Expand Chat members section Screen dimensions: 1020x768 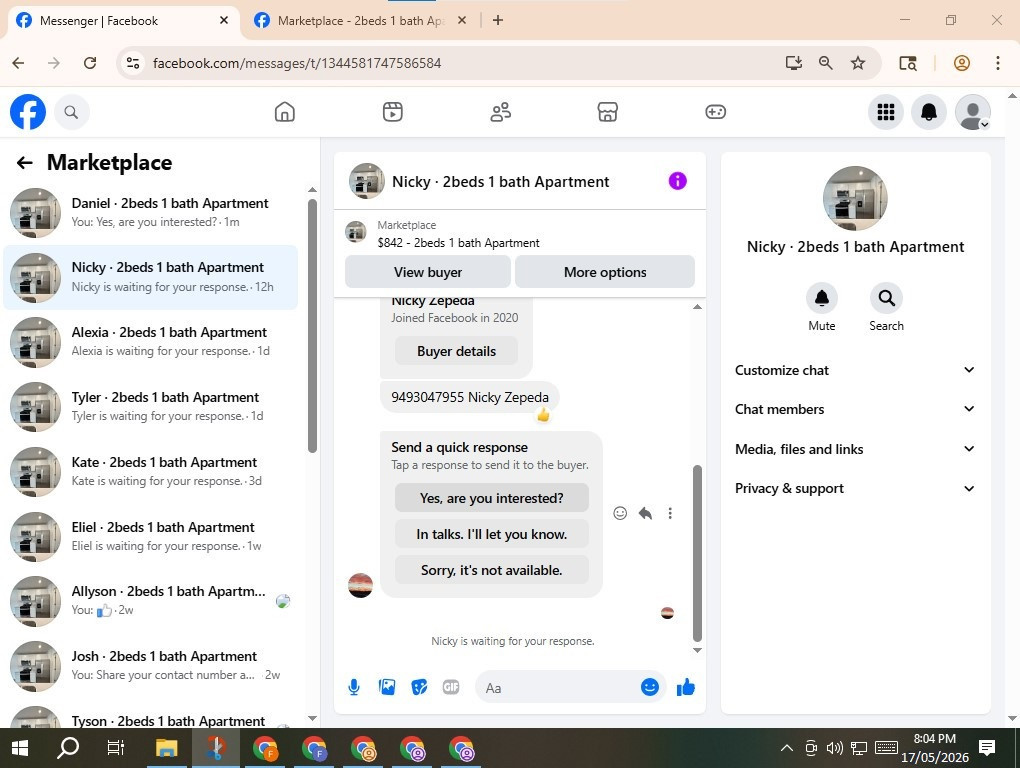tap(855, 409)
